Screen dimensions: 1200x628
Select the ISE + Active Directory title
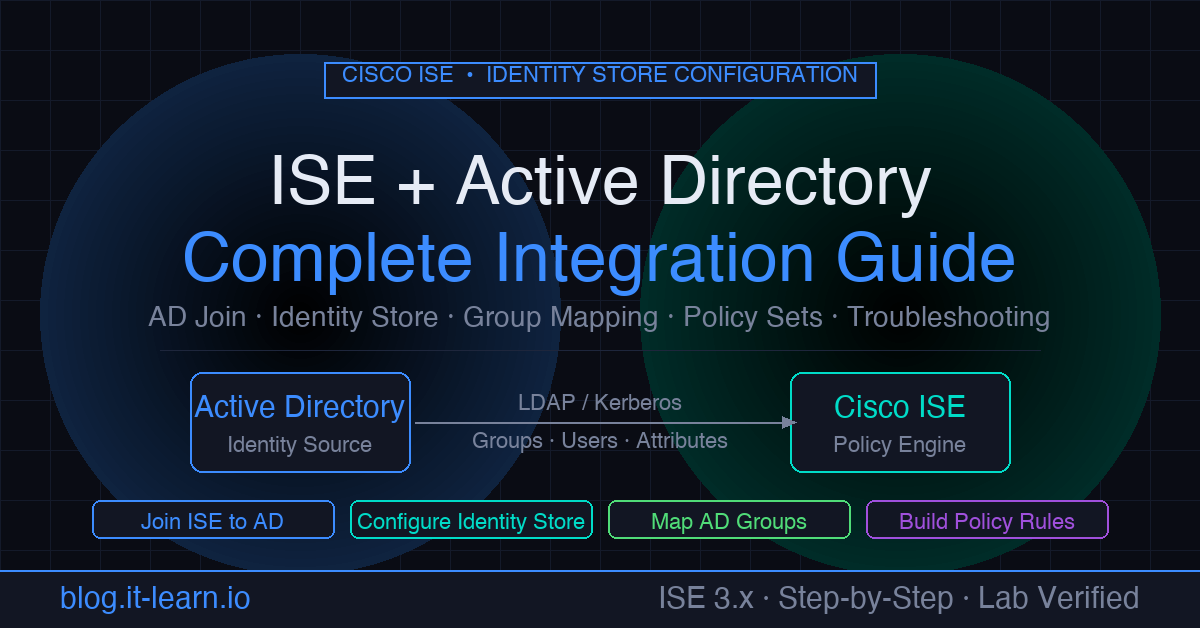600,182
